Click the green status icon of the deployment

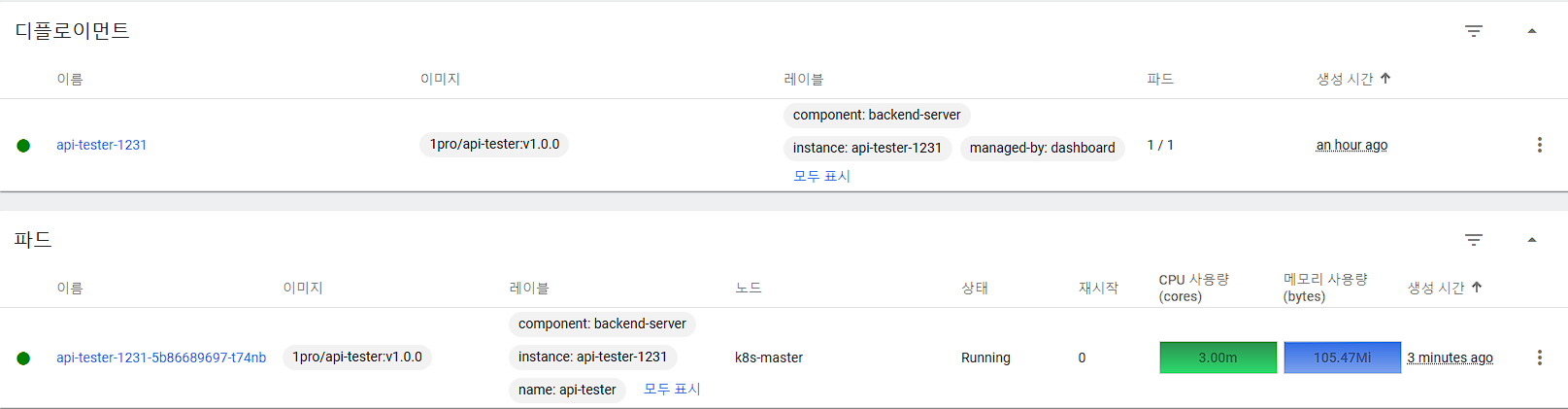(23, 146)
